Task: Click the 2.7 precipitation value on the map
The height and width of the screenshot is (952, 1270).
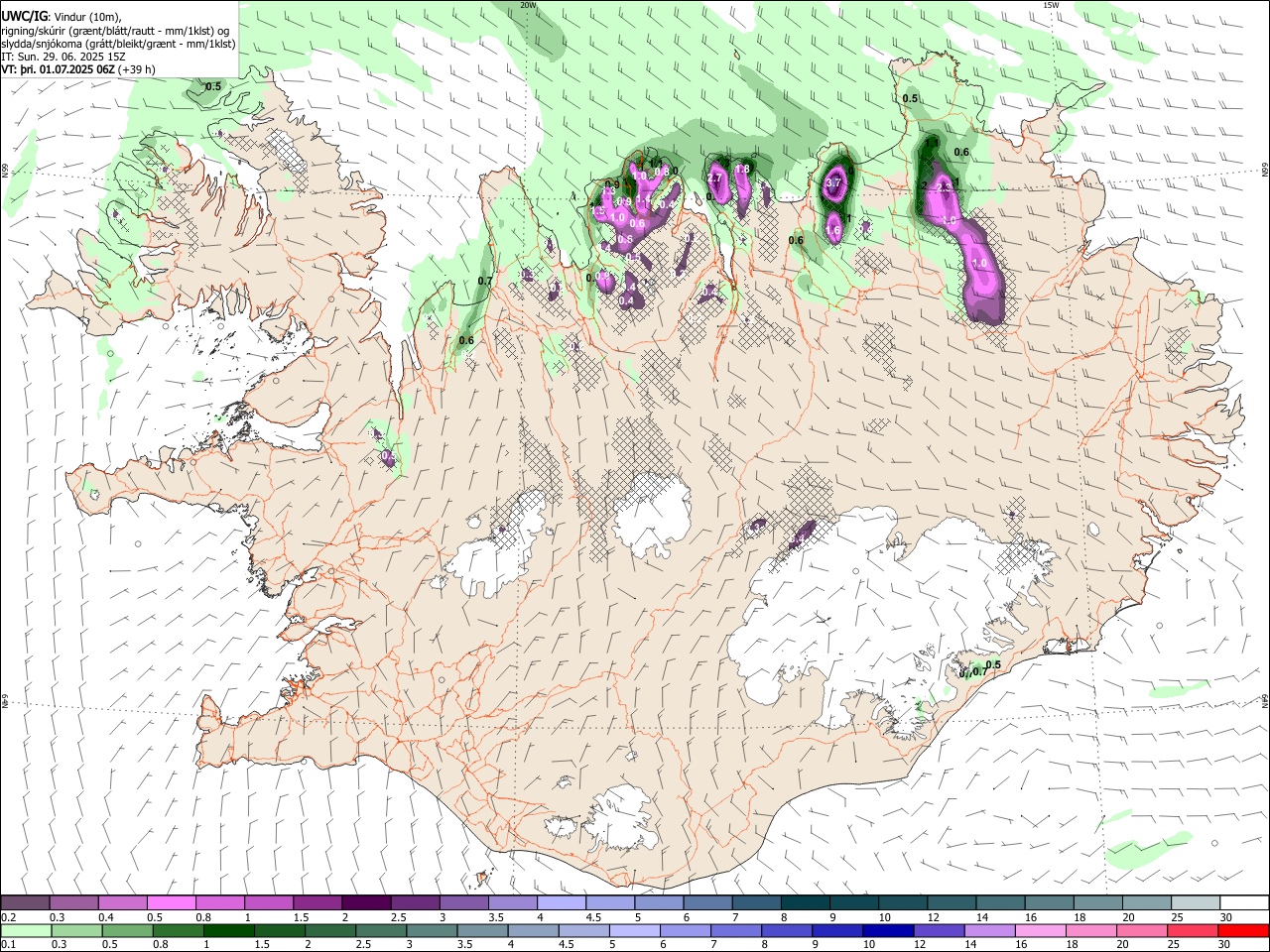Action: click(714, 178)
